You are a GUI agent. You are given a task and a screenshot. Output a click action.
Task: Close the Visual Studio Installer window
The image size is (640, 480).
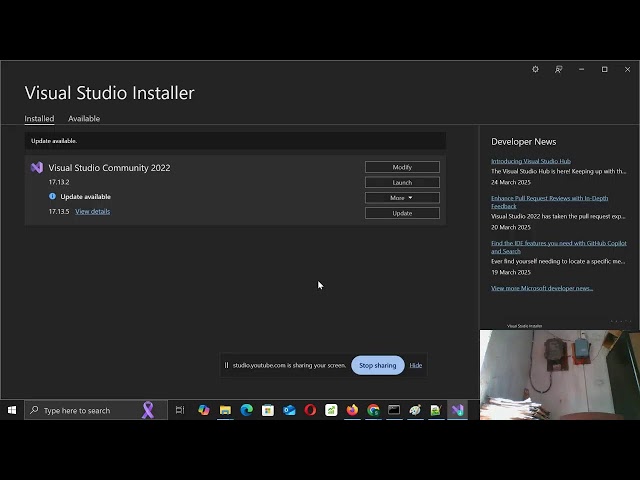click(x=627, y=69)
